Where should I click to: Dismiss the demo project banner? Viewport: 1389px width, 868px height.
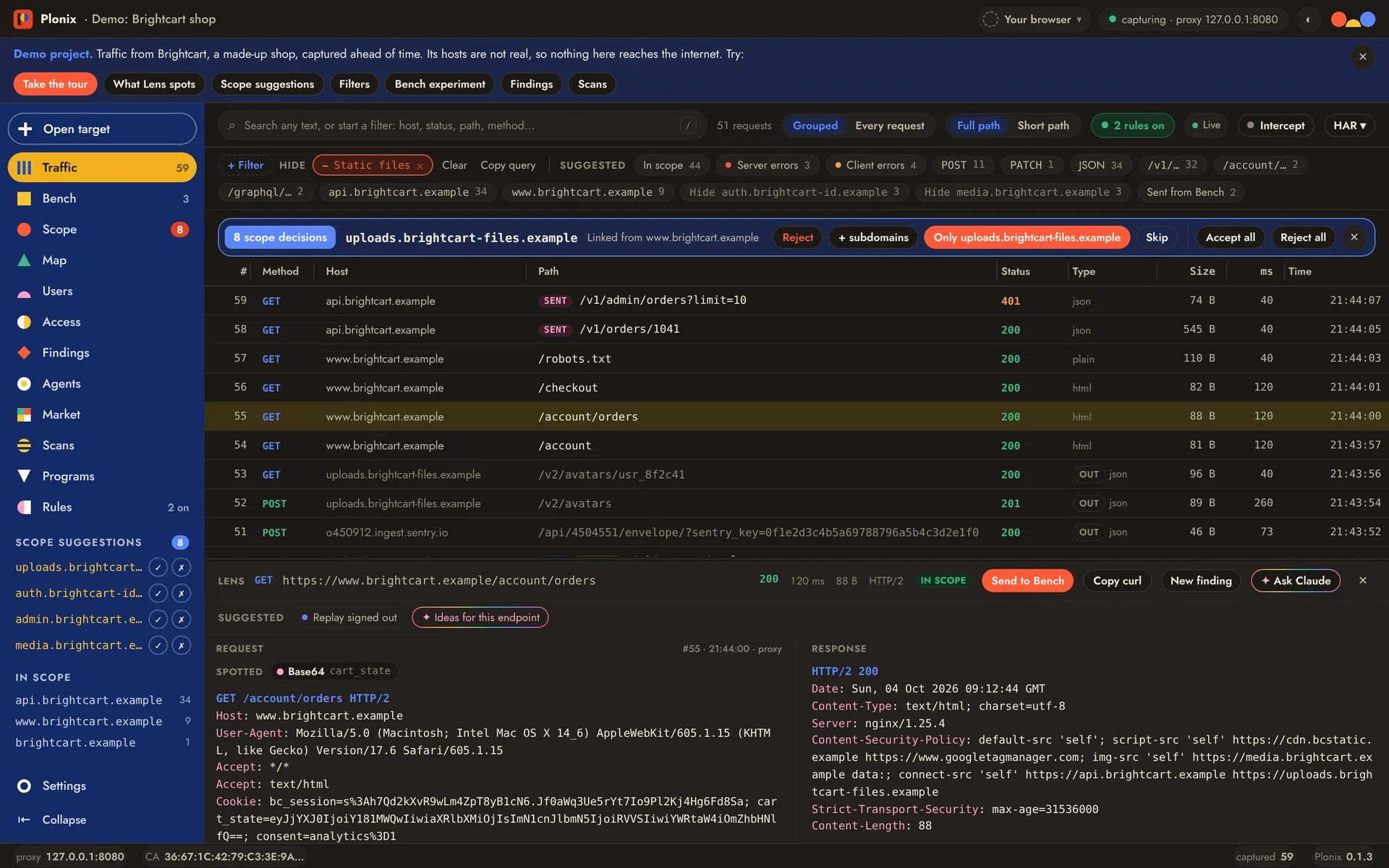coord(1363,56)
